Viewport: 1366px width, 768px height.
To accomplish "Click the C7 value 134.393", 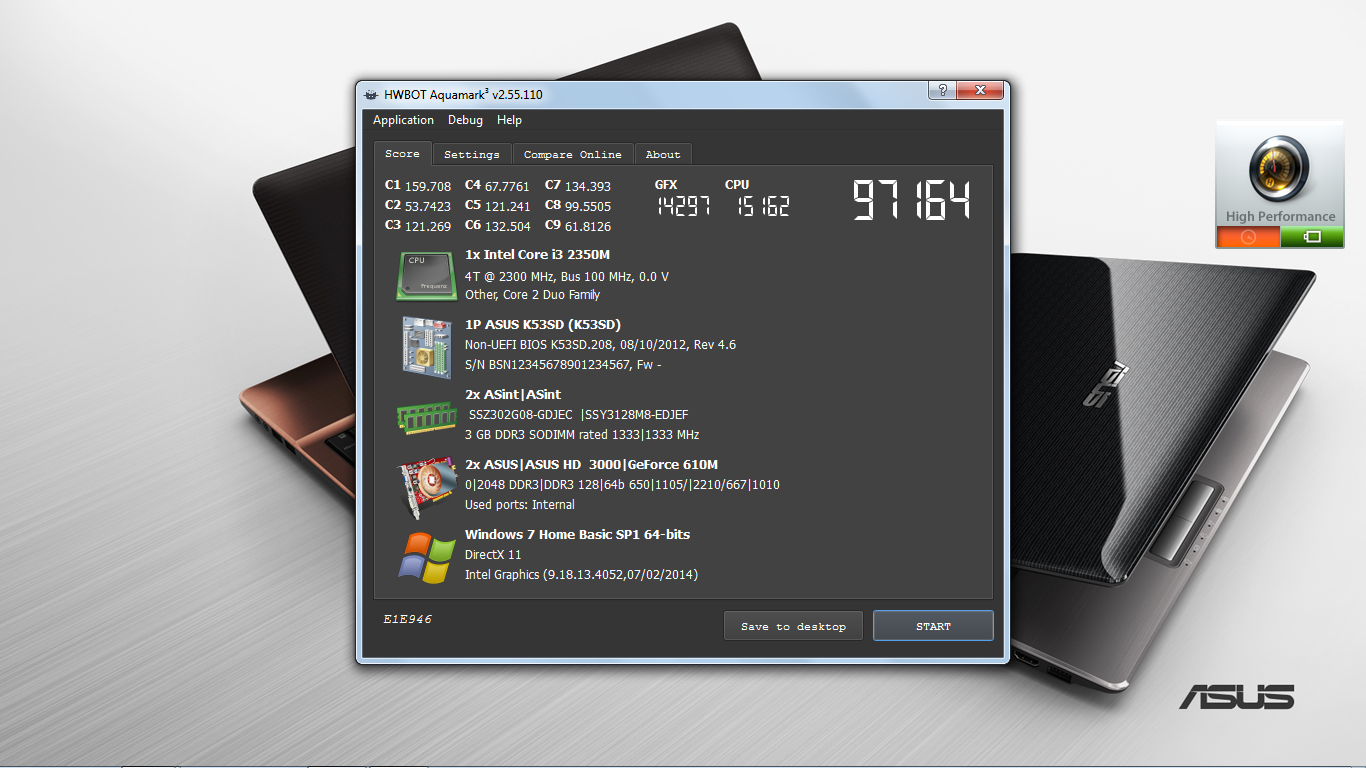I will 588,186.
